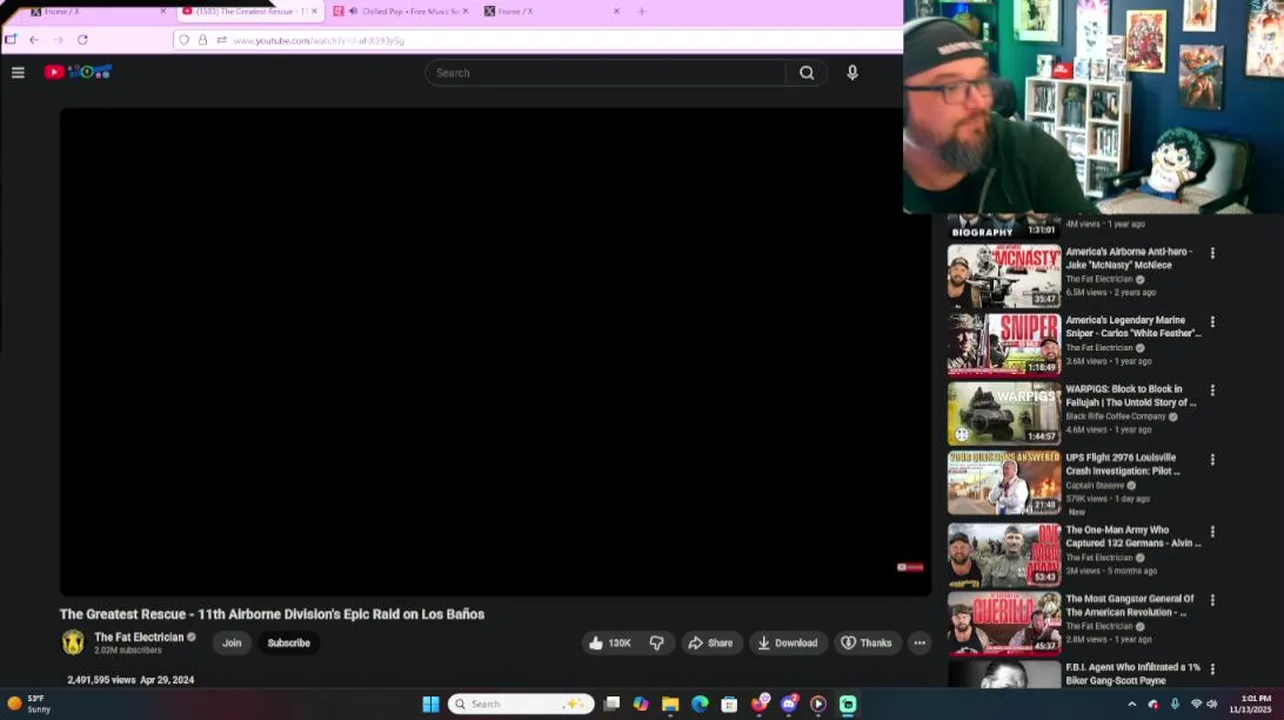Switch to first Home / X tab
1284x720 pixels.
coord(100,11)
